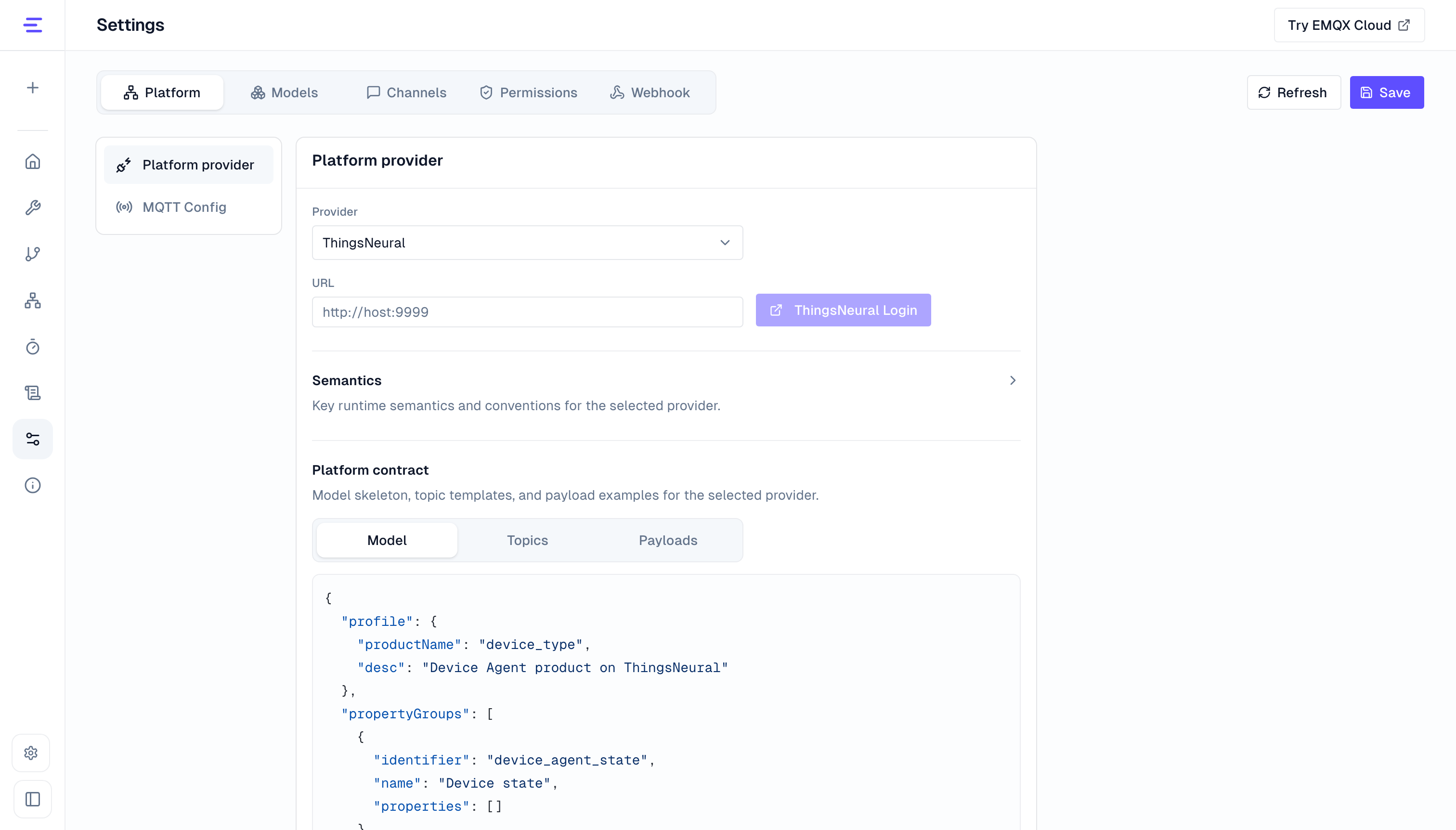Switch to the Channels tab
1456x830 pixels.
click(406, 92)
